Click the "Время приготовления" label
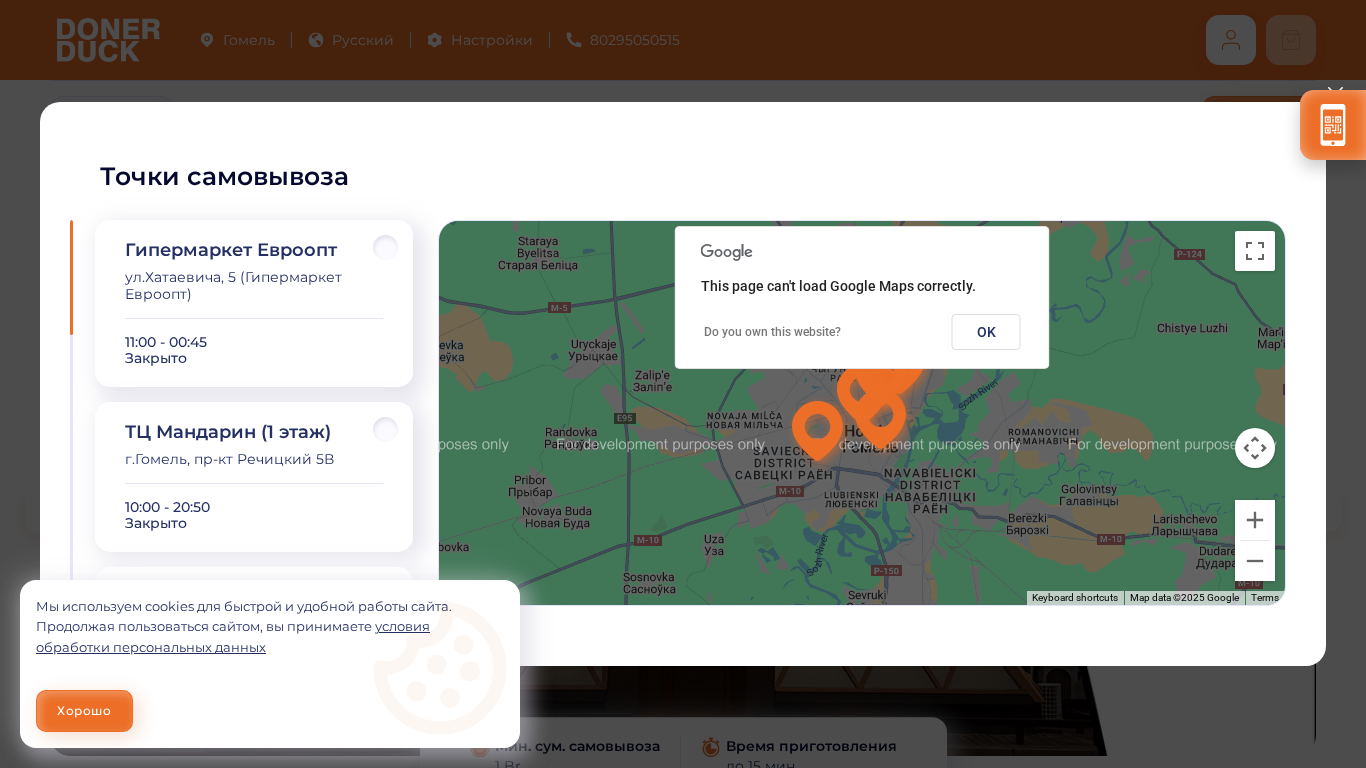This screenshot has height=768, width=1366. point(811,746)
